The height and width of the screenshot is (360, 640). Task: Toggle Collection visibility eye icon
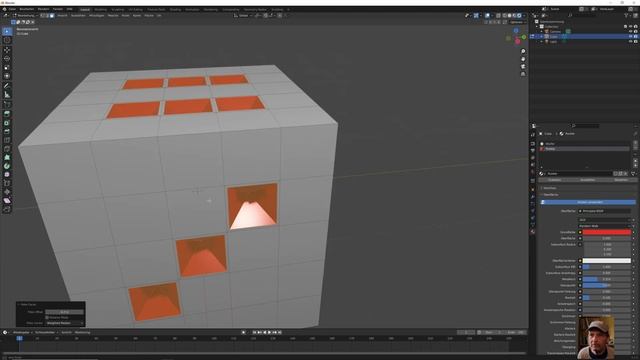click(x=631, y=27)
